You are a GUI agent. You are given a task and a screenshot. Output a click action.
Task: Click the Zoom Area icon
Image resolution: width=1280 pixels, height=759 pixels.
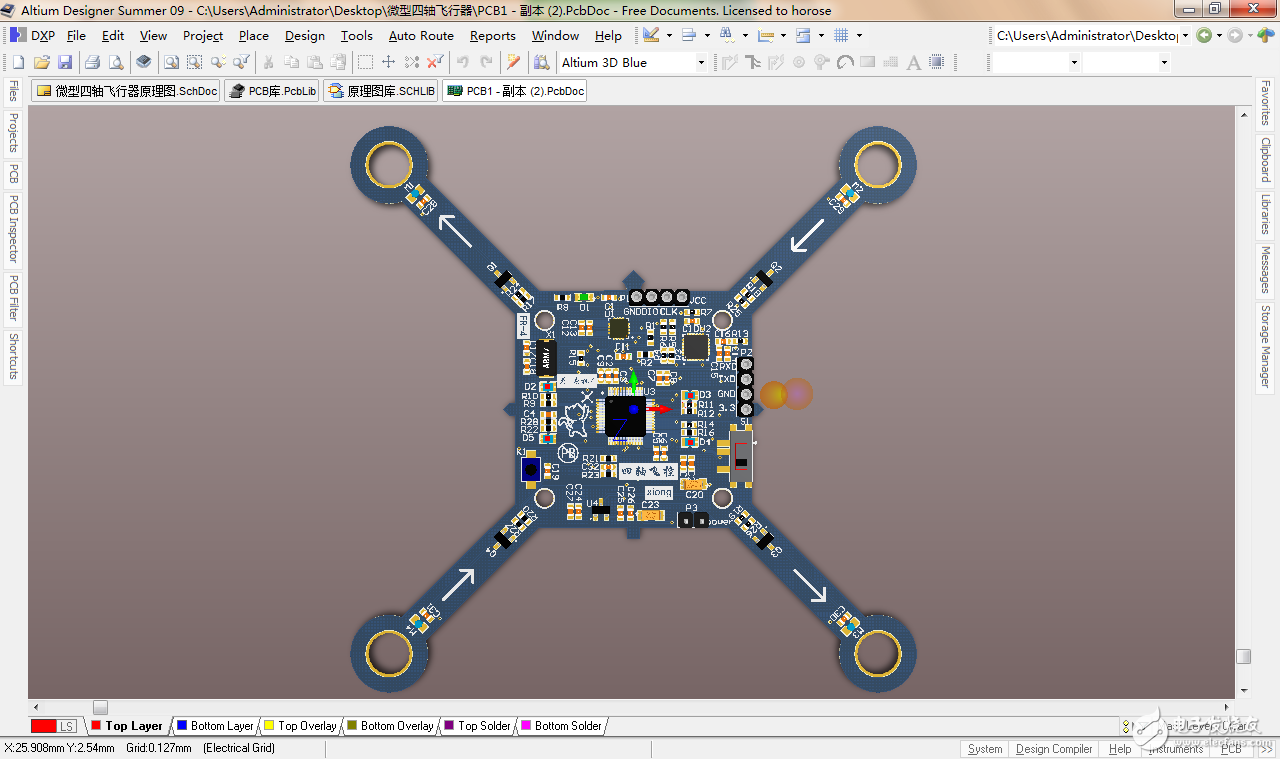coord(194,62)
